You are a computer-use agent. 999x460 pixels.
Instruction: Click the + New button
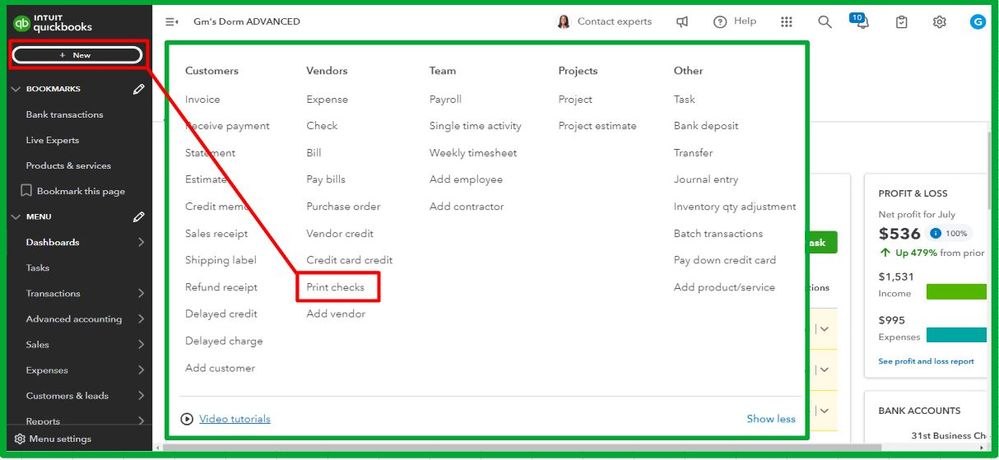click(x=76, y=55)
